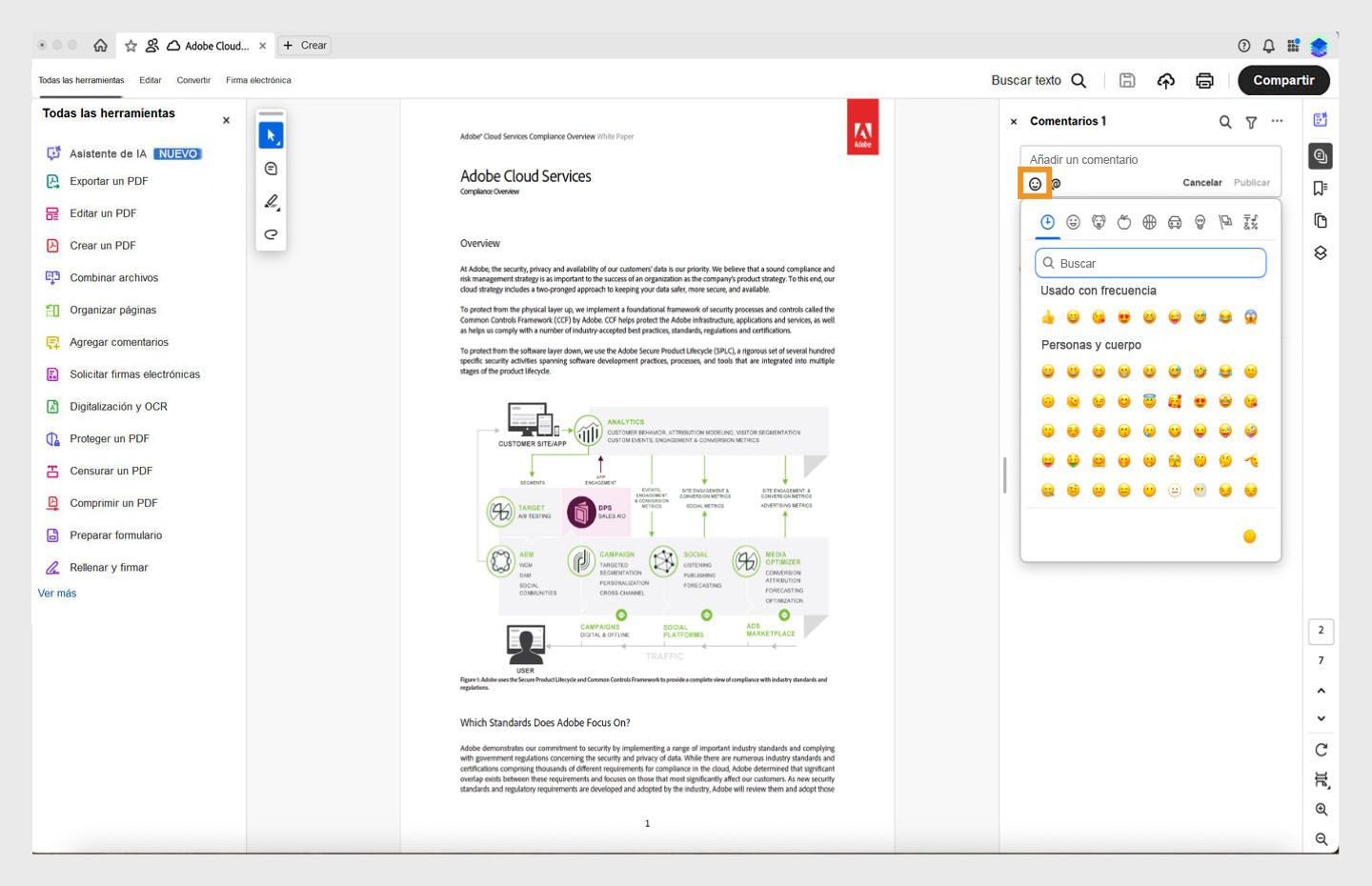Open the Firma electrónica menu

pos(258,80)
